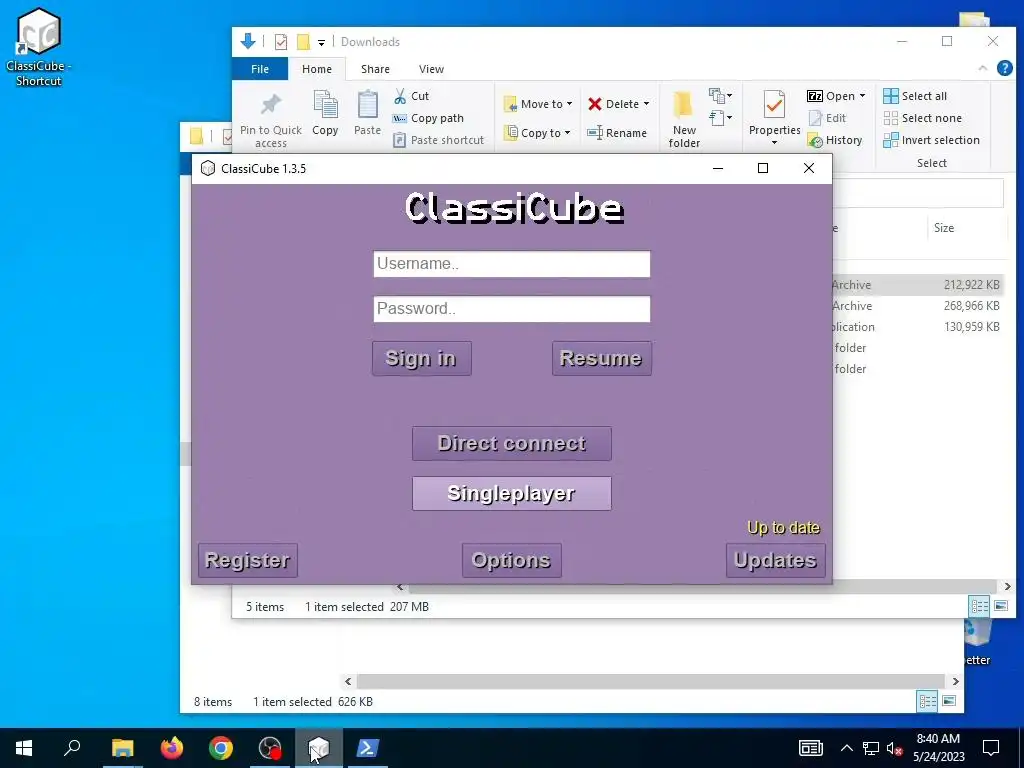
Task: Click Select all in the ribbon
Action: tap(915, 96)
